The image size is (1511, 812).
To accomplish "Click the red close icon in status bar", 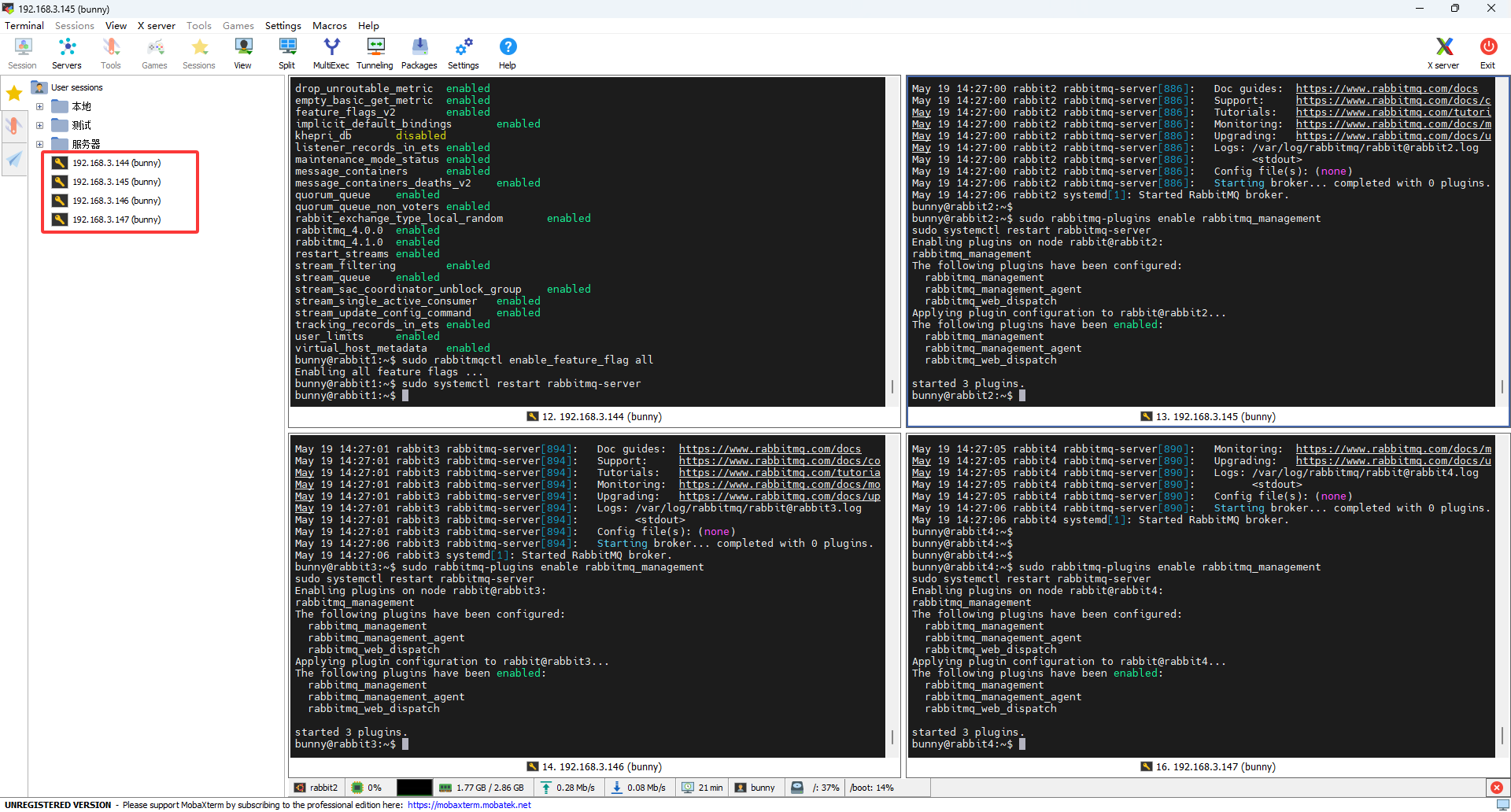I will point(1496,788).
